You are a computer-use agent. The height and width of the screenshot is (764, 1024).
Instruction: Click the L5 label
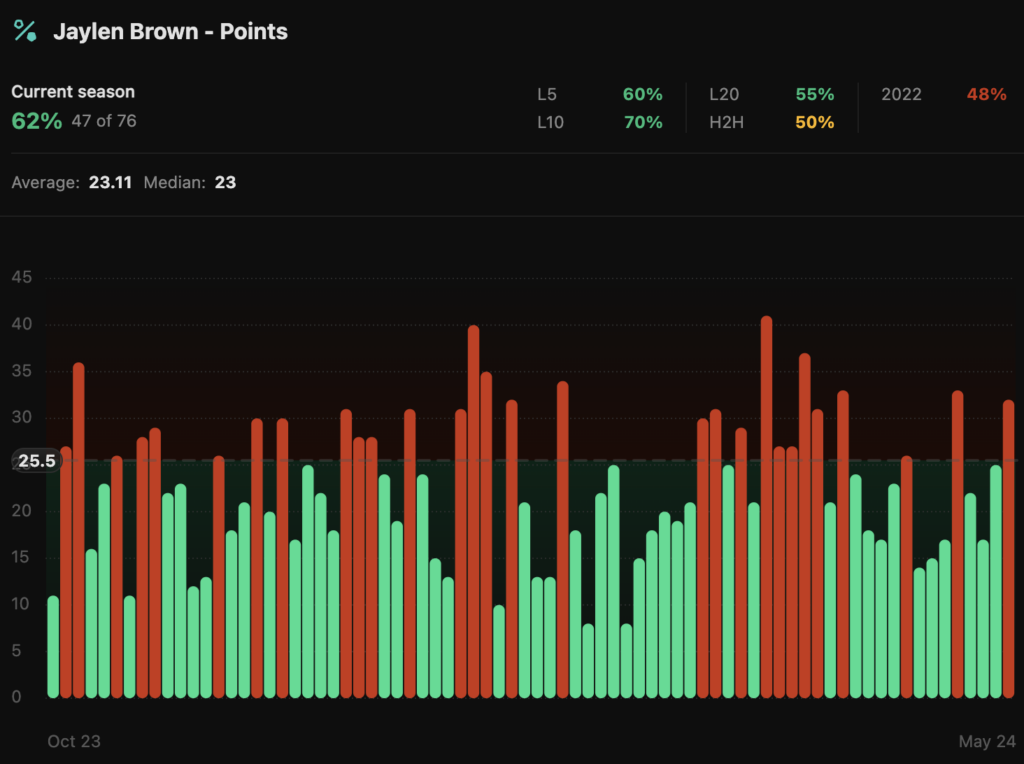click(547, 95)
